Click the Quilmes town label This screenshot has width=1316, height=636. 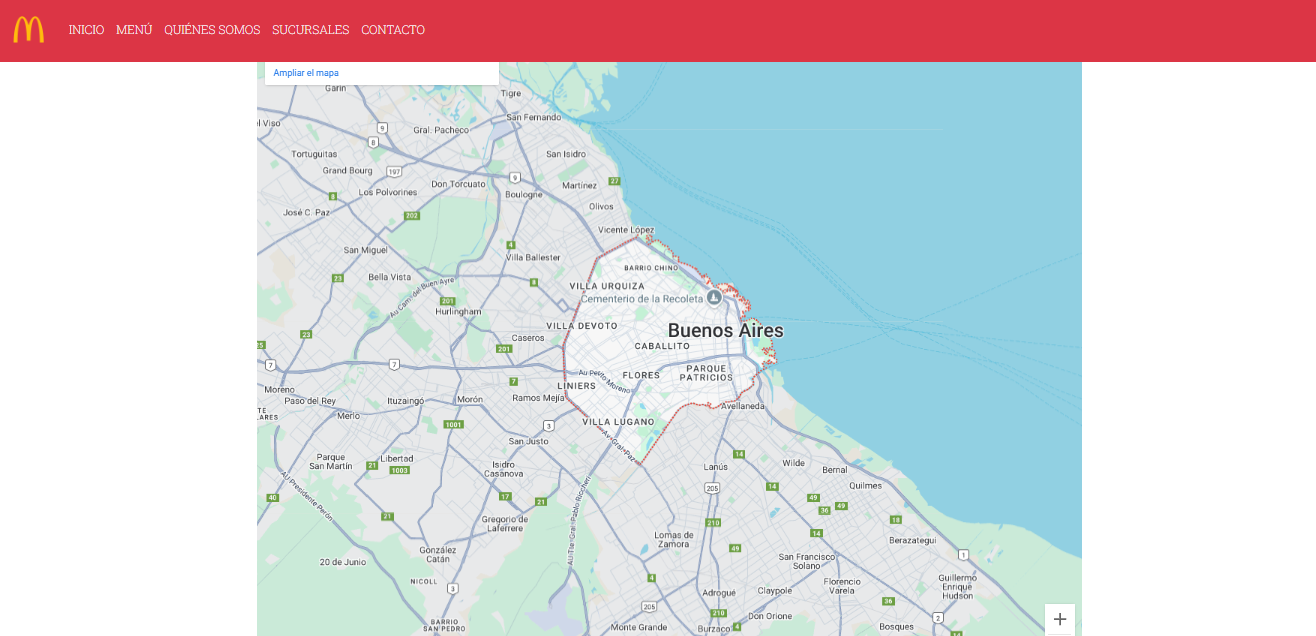pyautogui.click(x=865, y=485)
